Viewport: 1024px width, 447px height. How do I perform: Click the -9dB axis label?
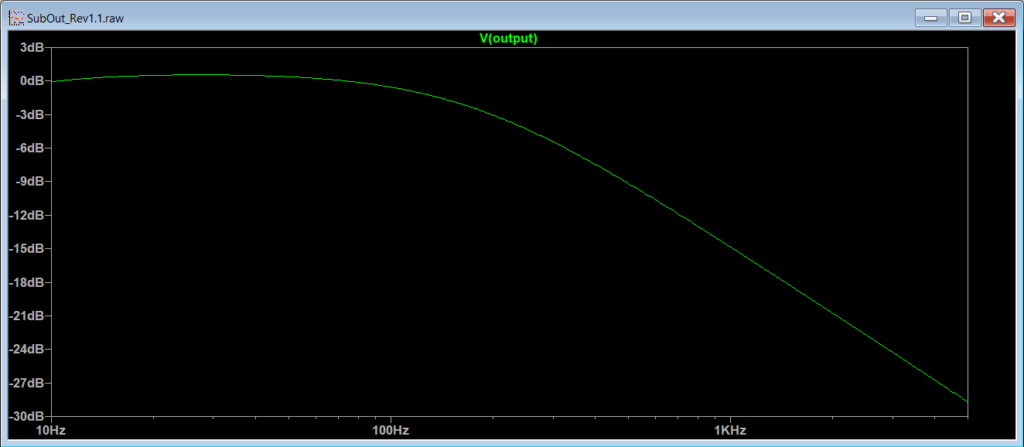31,182
